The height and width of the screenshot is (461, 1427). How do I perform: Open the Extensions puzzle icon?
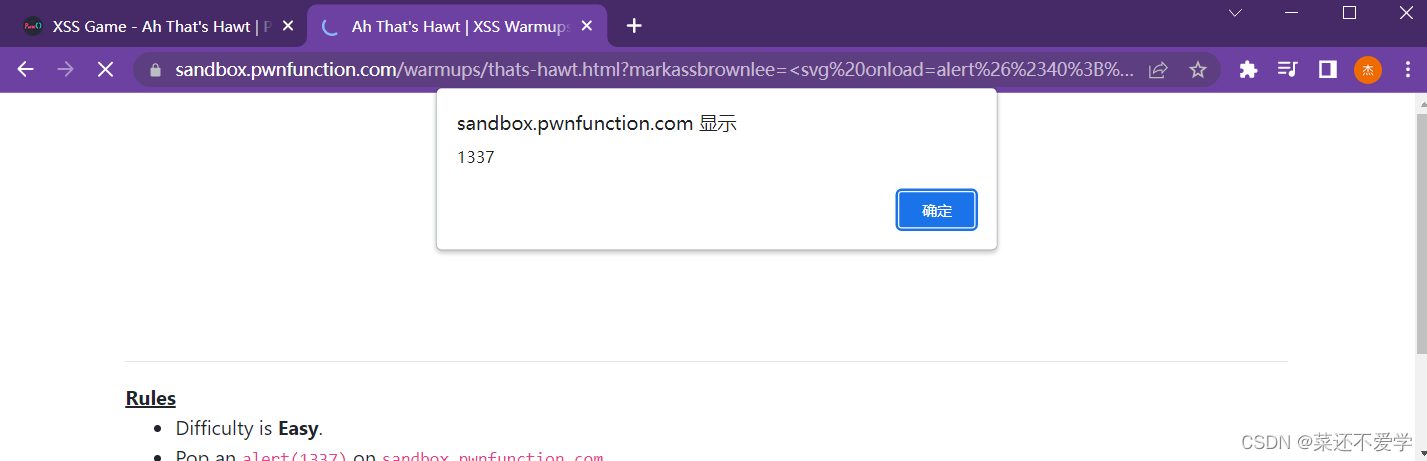pos(1248,70)
